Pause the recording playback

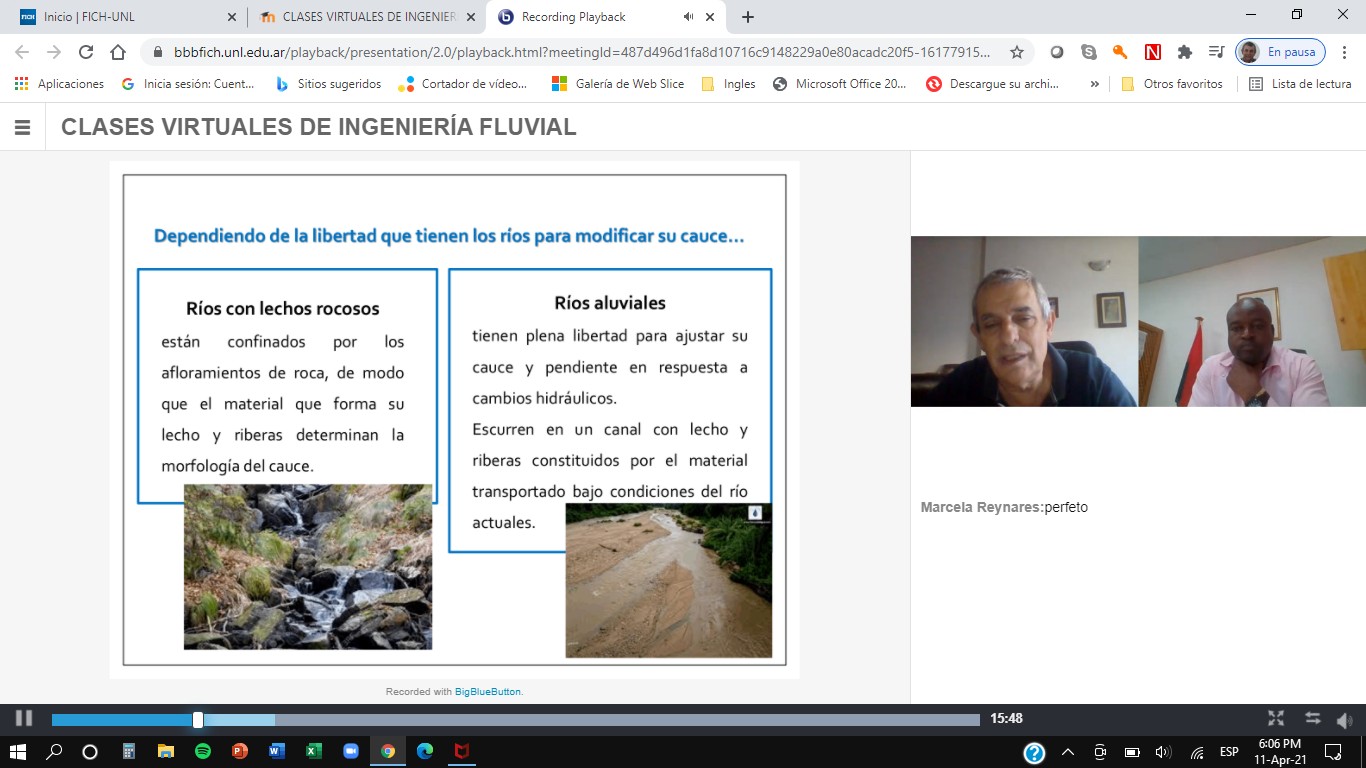point(24,718)
